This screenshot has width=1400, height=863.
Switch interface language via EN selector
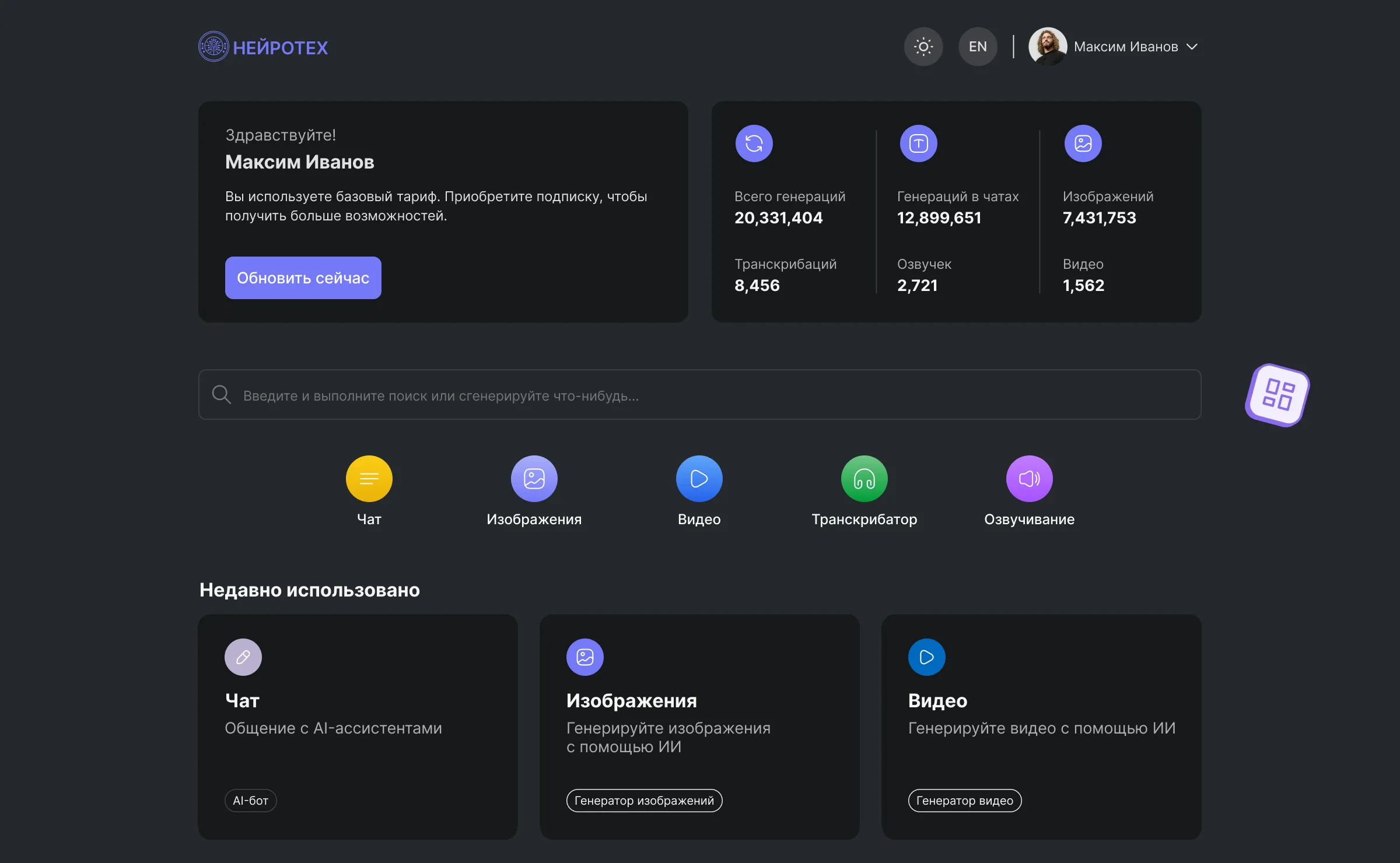[x=978, y=46]
